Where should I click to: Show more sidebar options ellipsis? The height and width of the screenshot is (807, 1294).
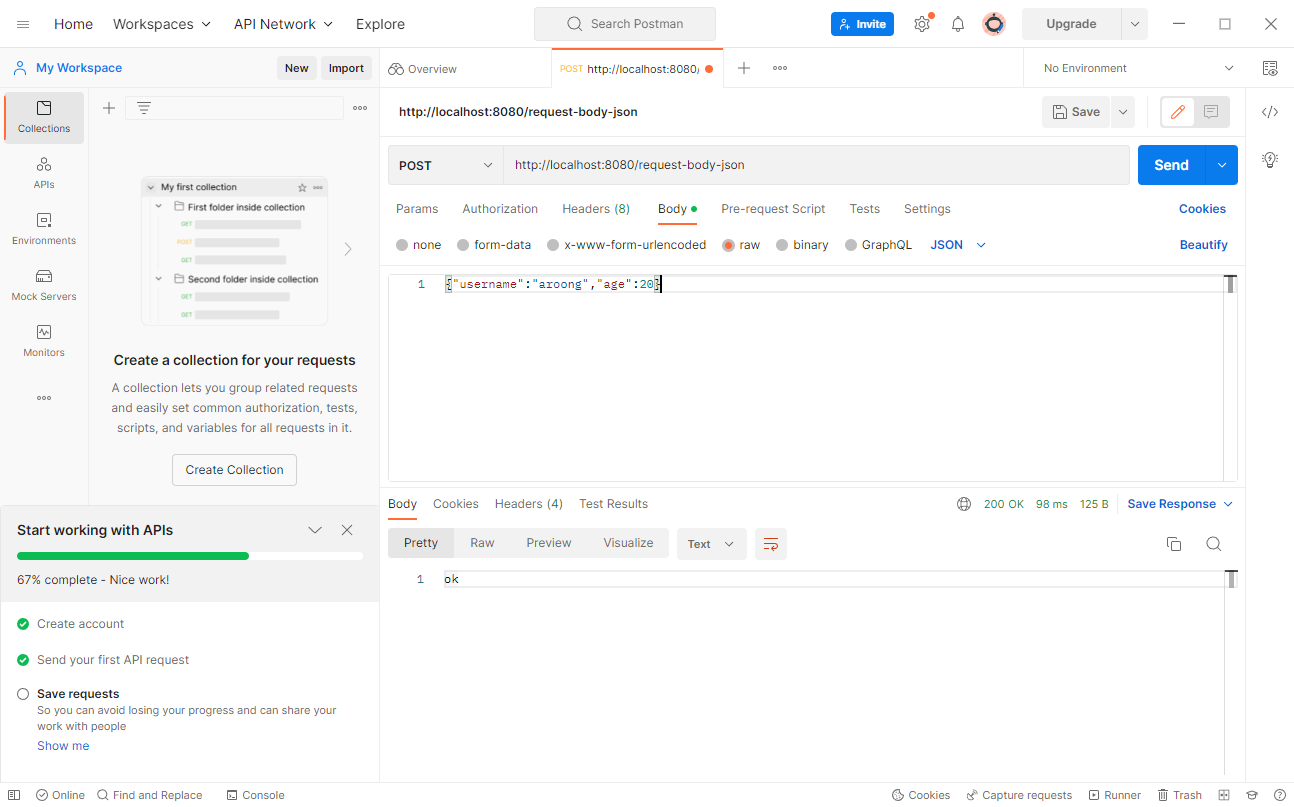pyautogui.click(x=44, y=398)
